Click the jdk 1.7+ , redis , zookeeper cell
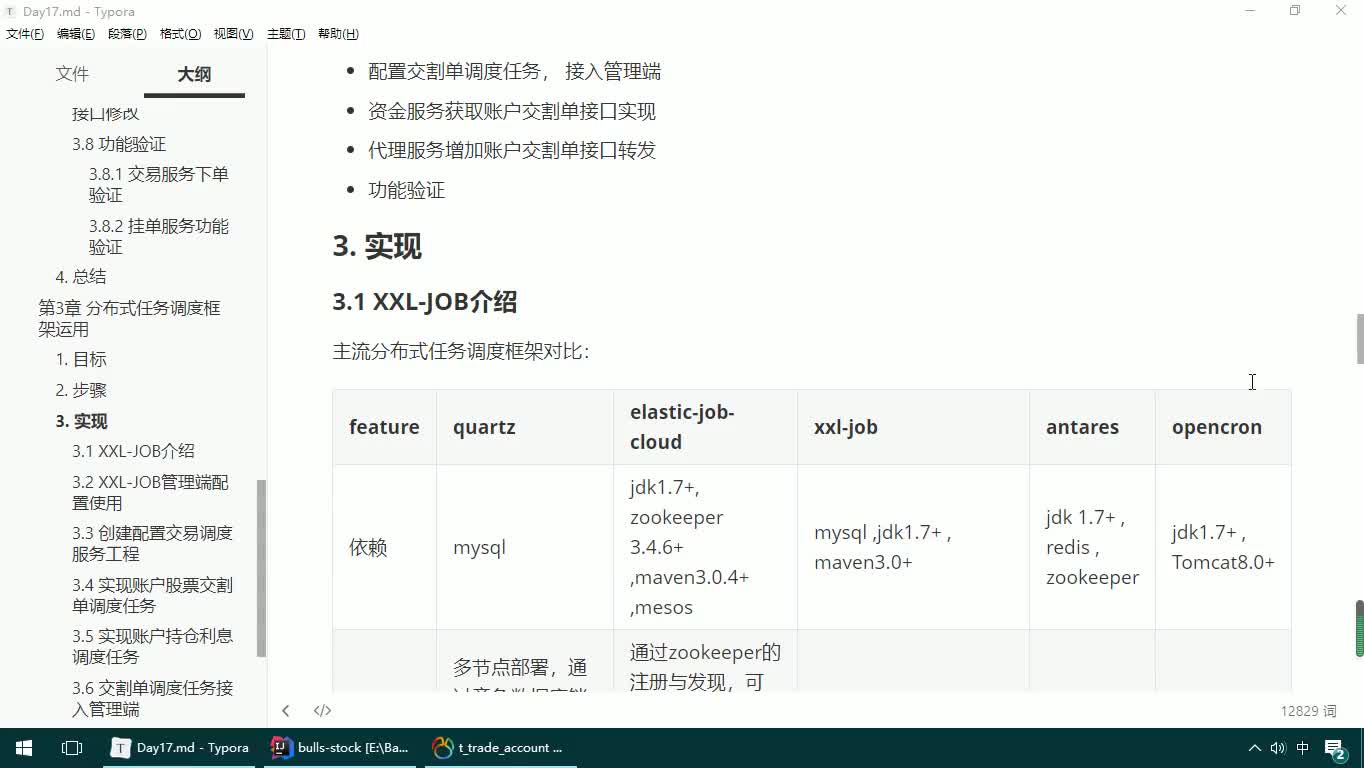The height and width of the screenshot is (768, 1364). [1092, 547]
